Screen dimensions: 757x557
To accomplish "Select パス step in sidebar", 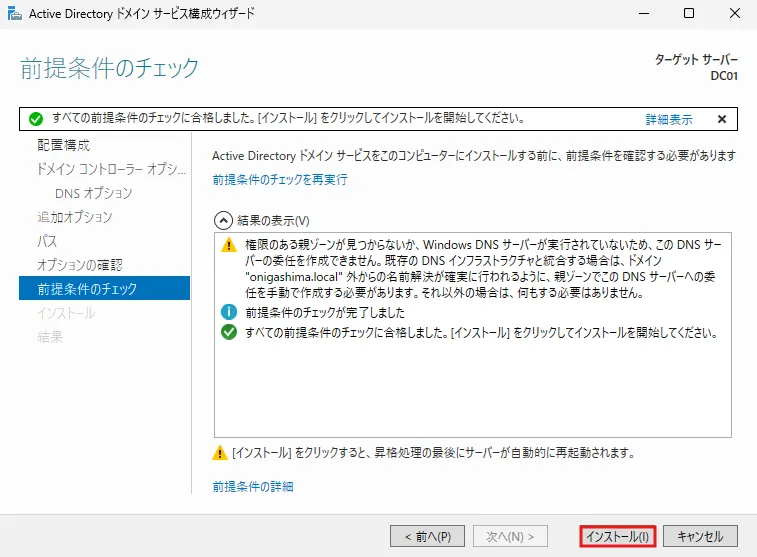I will (x=47, y=241).
